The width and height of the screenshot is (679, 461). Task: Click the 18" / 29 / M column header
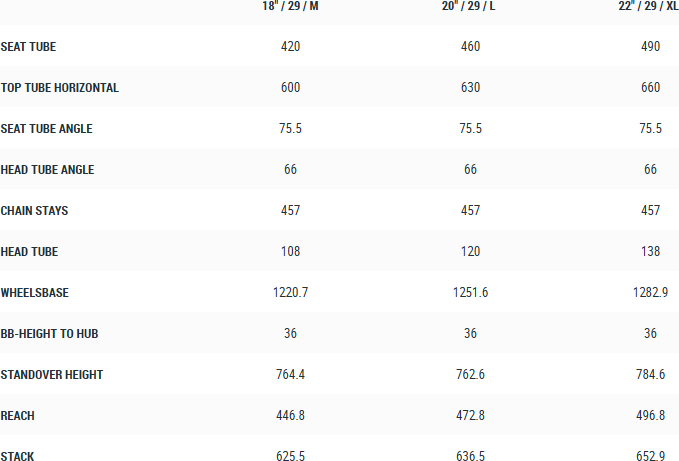pyautogui.click(x=291, y=7)
